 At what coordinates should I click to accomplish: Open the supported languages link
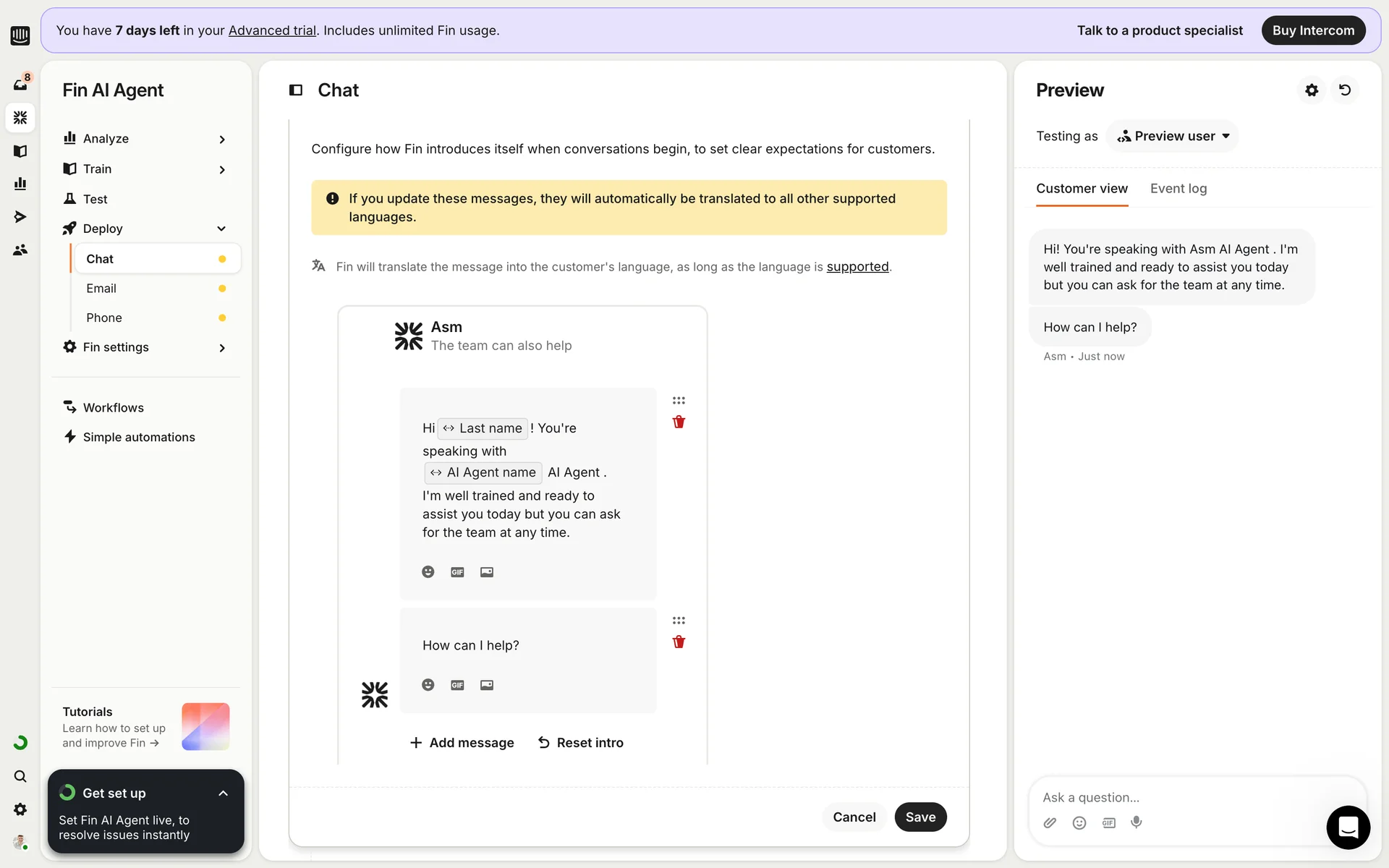pos(857,267)
